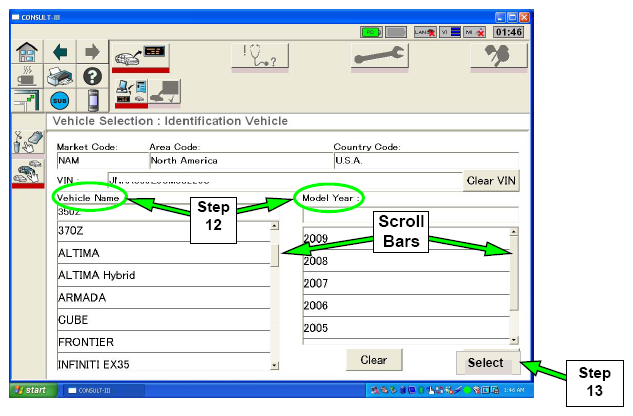Image resolution: width=633 pixels, height=416 pixels.
Task: Click the Clear button below the lists
Action: point(373,360)
